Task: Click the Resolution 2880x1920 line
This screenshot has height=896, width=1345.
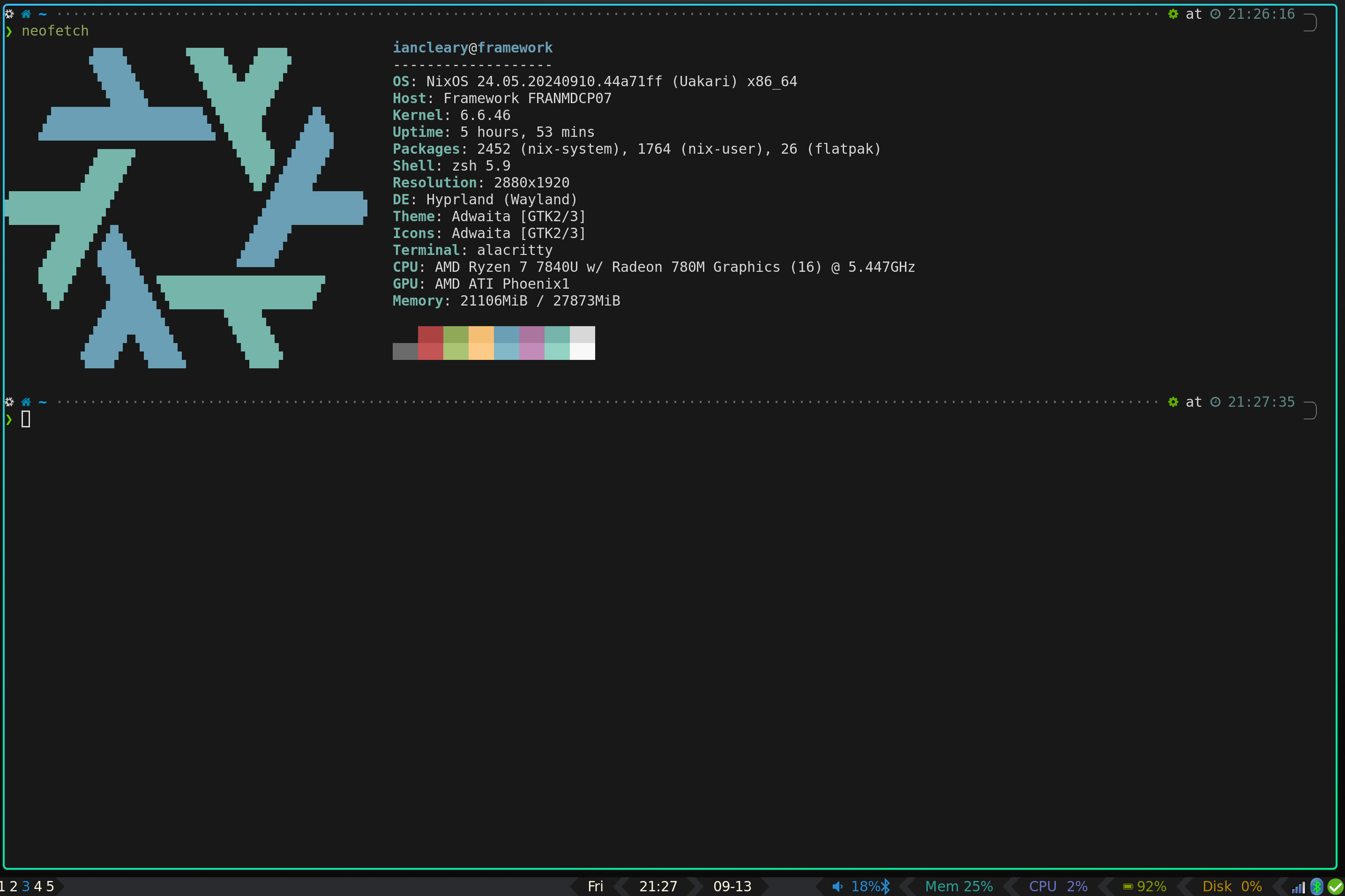Action: click(481, 183)
